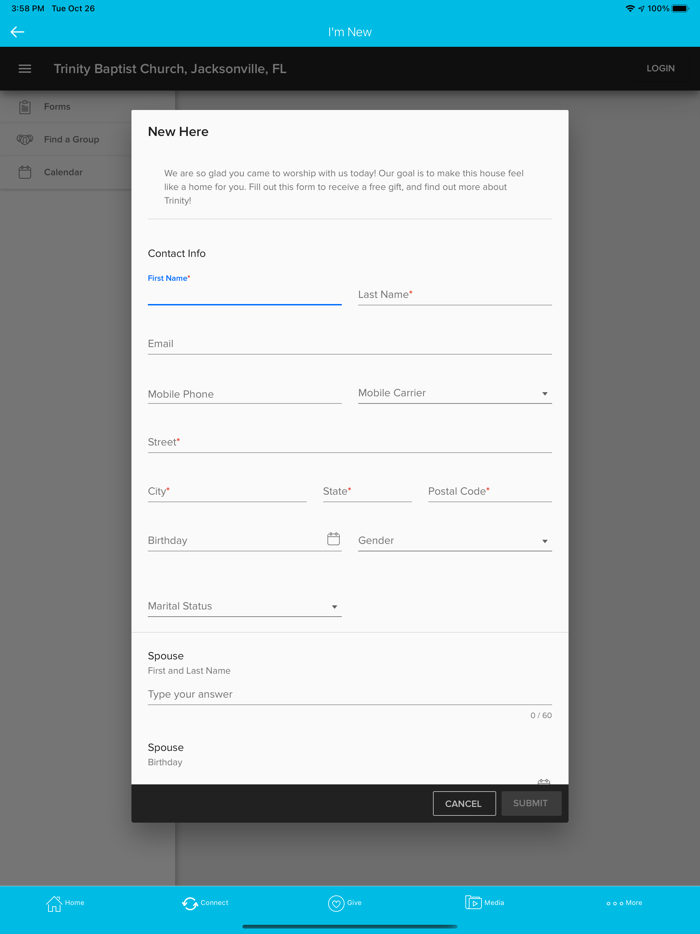This screenshot has width=700, height=934.
Task: Tap the Connect arrows icon
Action: click(x=190, y=904)
